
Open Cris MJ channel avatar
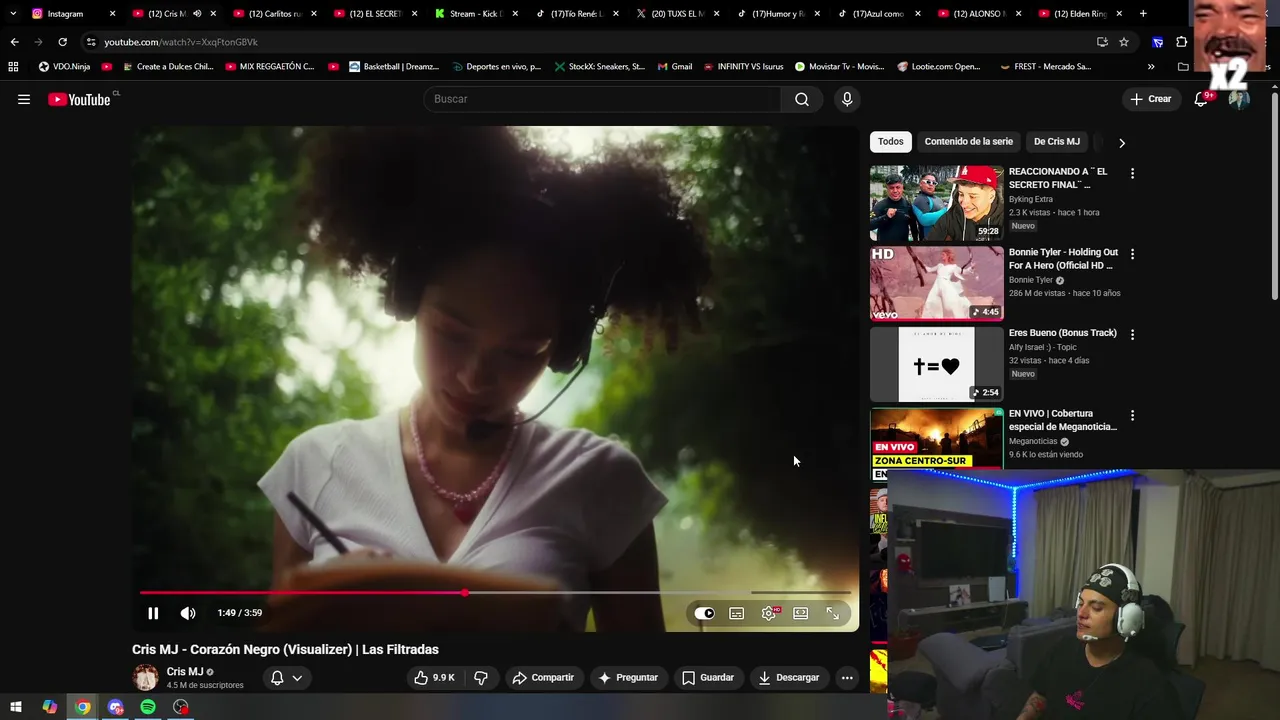146,678
